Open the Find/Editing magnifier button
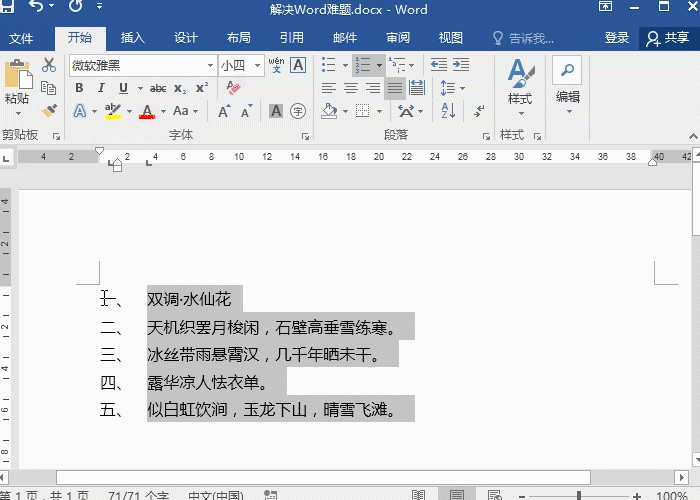The height and width of the screenshot is (500, 700). click(567, 70)
